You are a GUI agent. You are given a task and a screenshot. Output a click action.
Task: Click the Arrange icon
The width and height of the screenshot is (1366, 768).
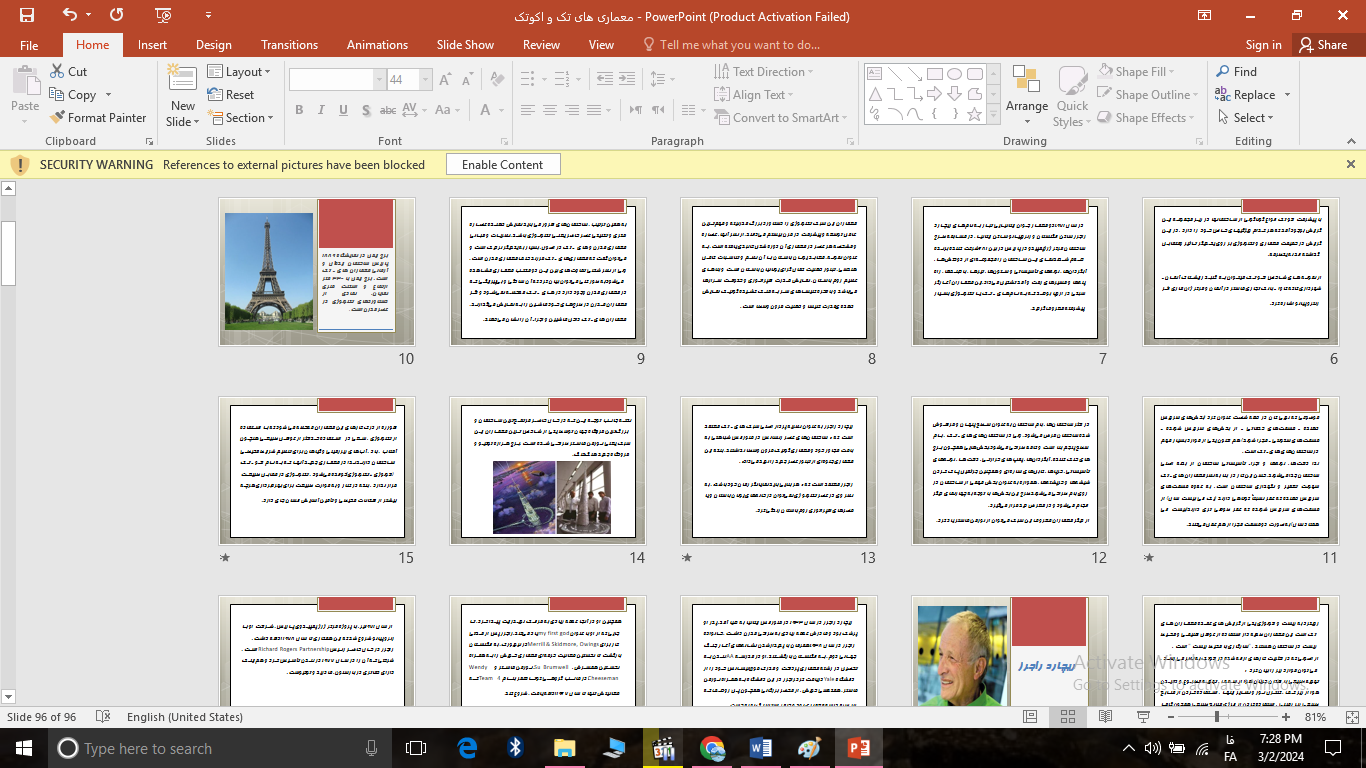(x=1026, y=80)
